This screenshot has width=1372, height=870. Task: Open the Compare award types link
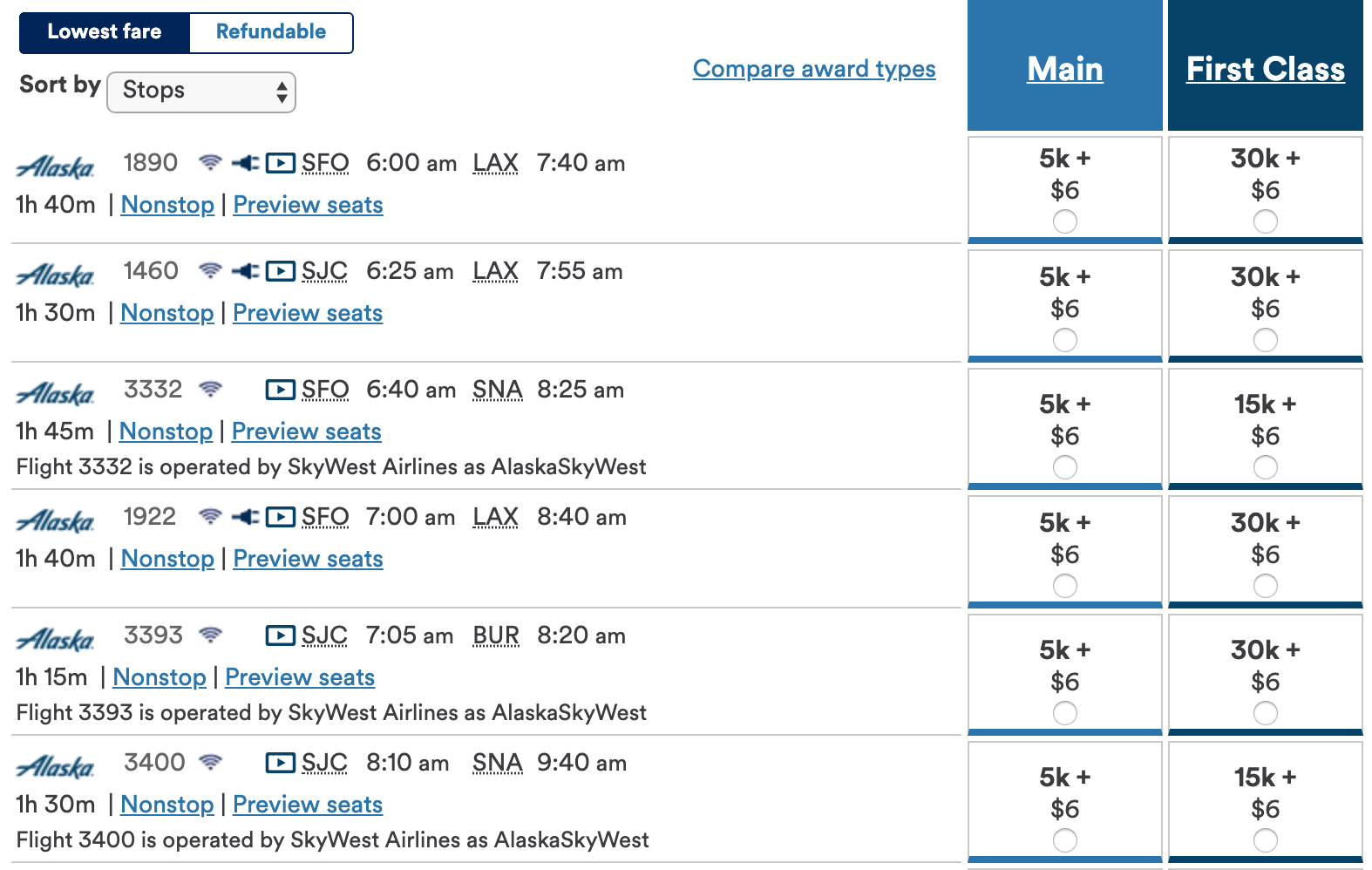coord(814,69)
